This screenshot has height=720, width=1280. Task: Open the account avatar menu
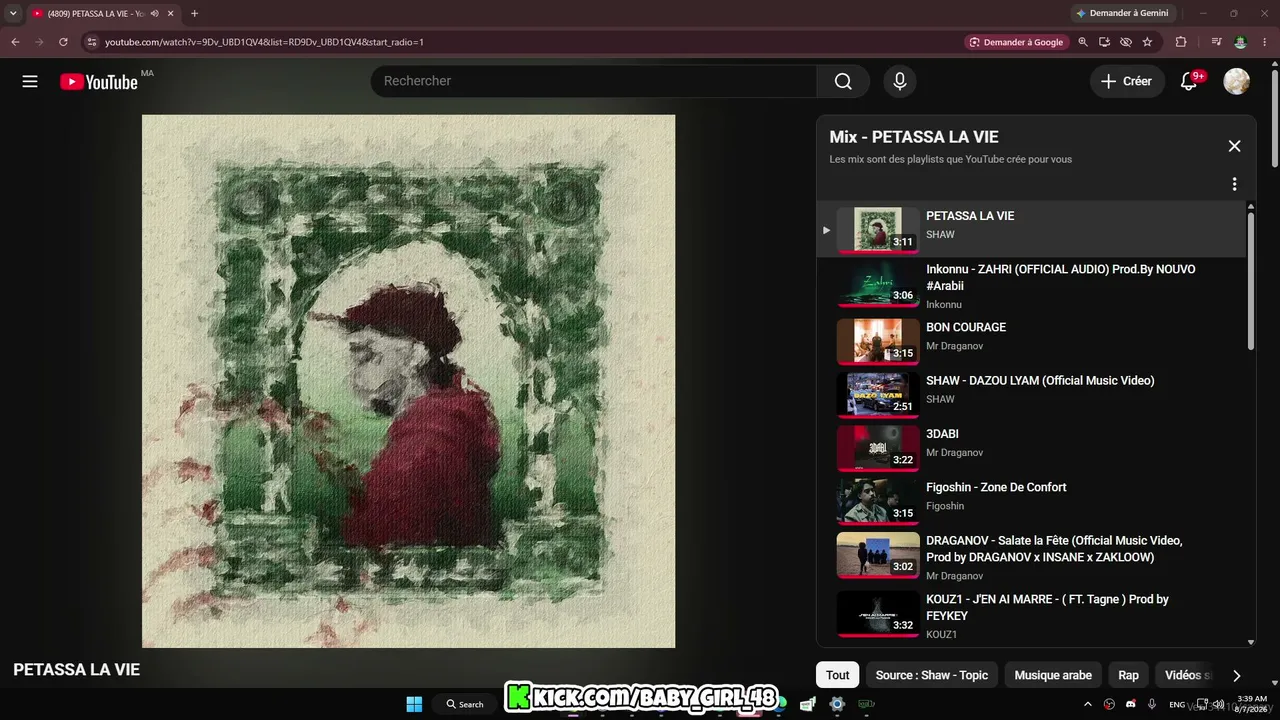[x=1237, y=81]
